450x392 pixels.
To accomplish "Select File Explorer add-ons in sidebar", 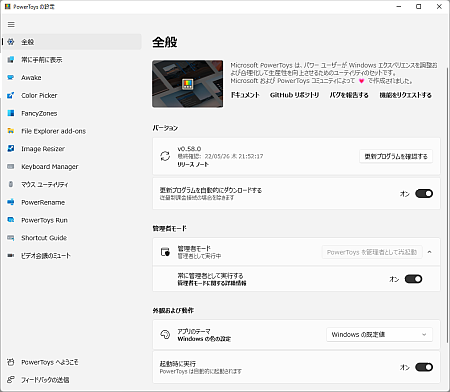I will 53,131.
